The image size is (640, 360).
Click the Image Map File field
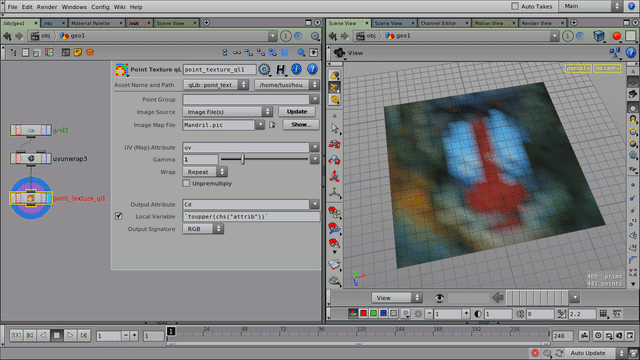(x=218, y=125)
